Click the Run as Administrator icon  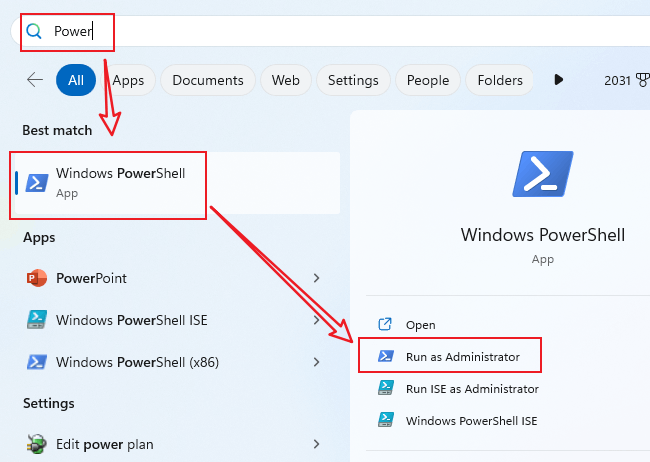point(386,356)
